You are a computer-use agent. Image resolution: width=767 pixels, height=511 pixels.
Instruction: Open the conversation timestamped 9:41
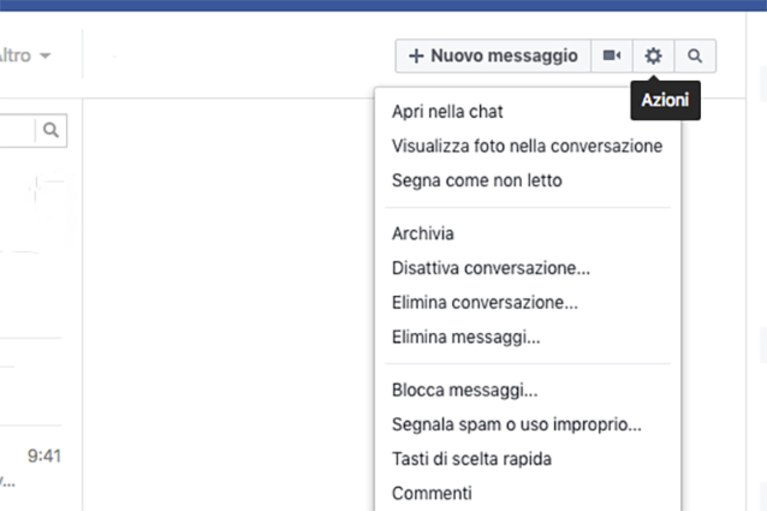click(x=30, y=468)
